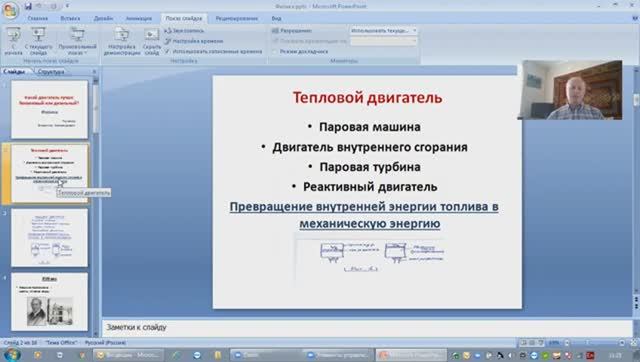The height and width of the screenshot is (362, 640).
Task: Follow the Превращение внутренней энергии hyperlink
Action: pos(364,215)
